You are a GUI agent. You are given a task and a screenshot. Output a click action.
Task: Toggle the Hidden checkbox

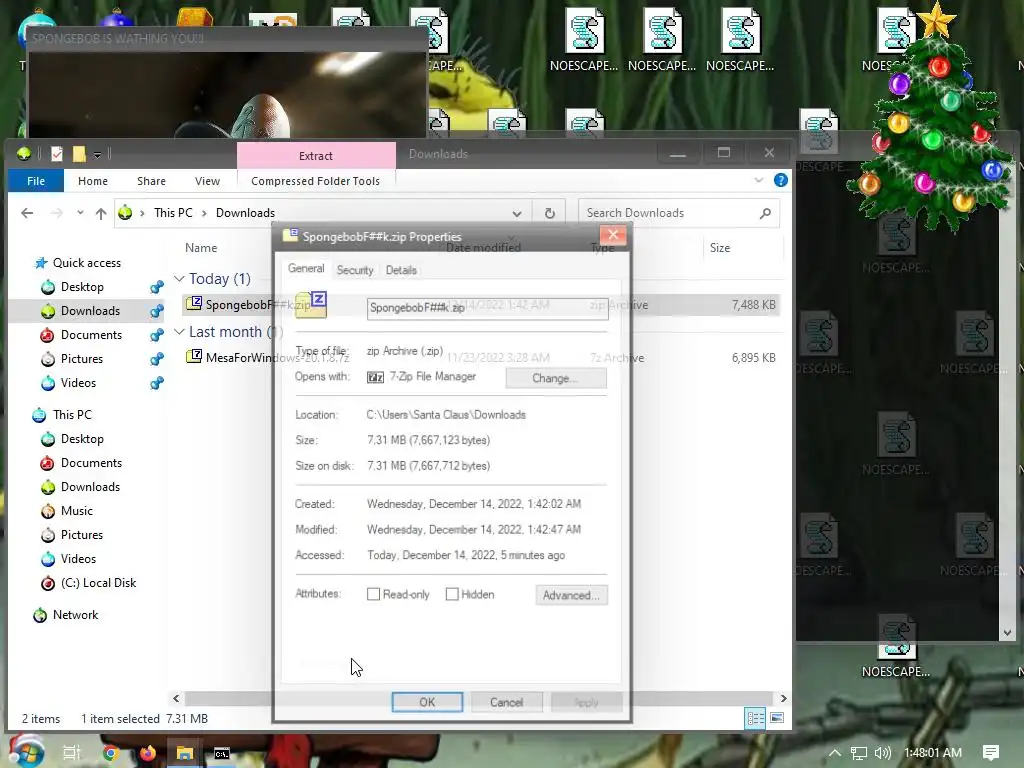tap(452, 594)
